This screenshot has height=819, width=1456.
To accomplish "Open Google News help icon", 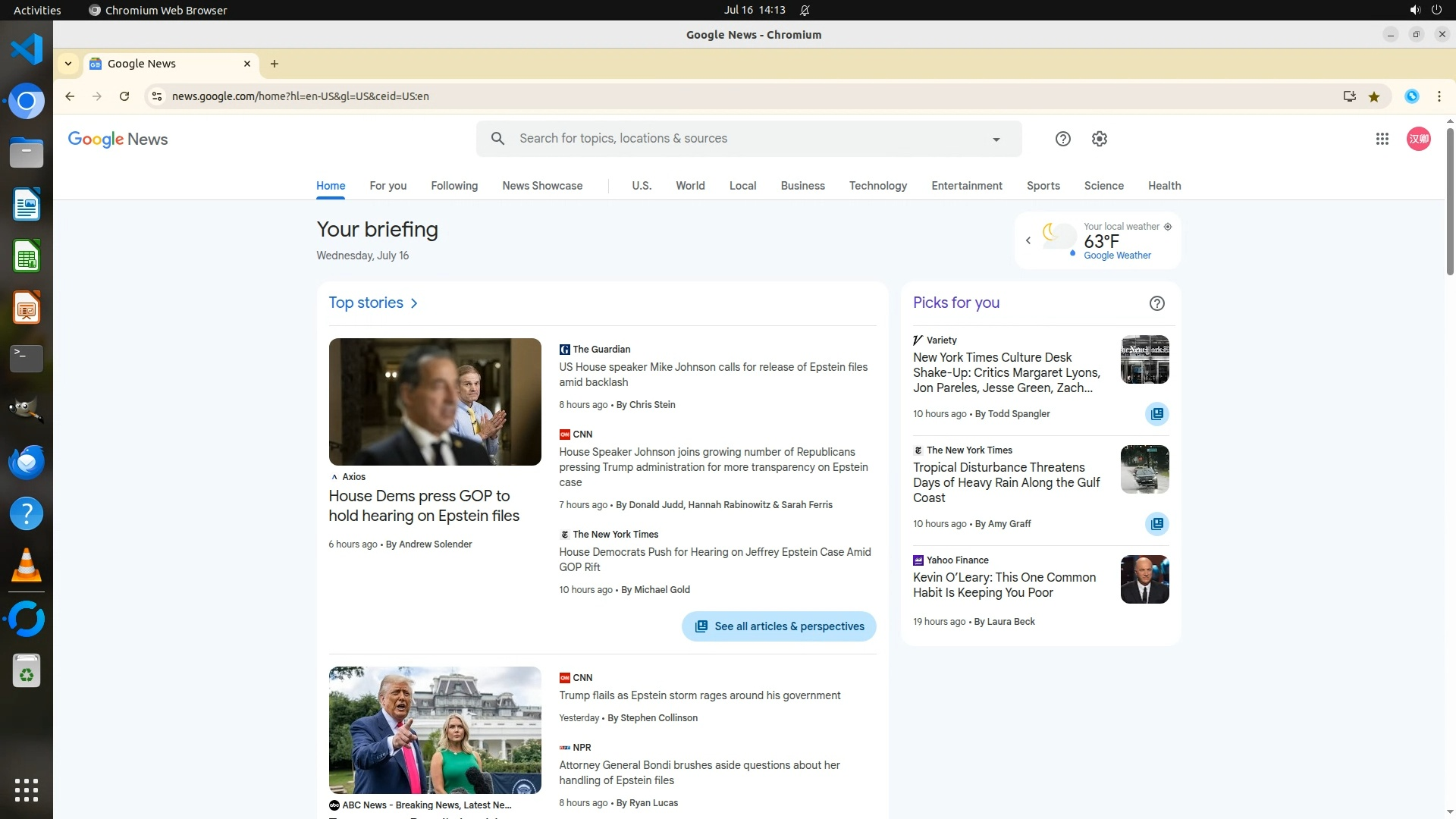I will 1062,139.
